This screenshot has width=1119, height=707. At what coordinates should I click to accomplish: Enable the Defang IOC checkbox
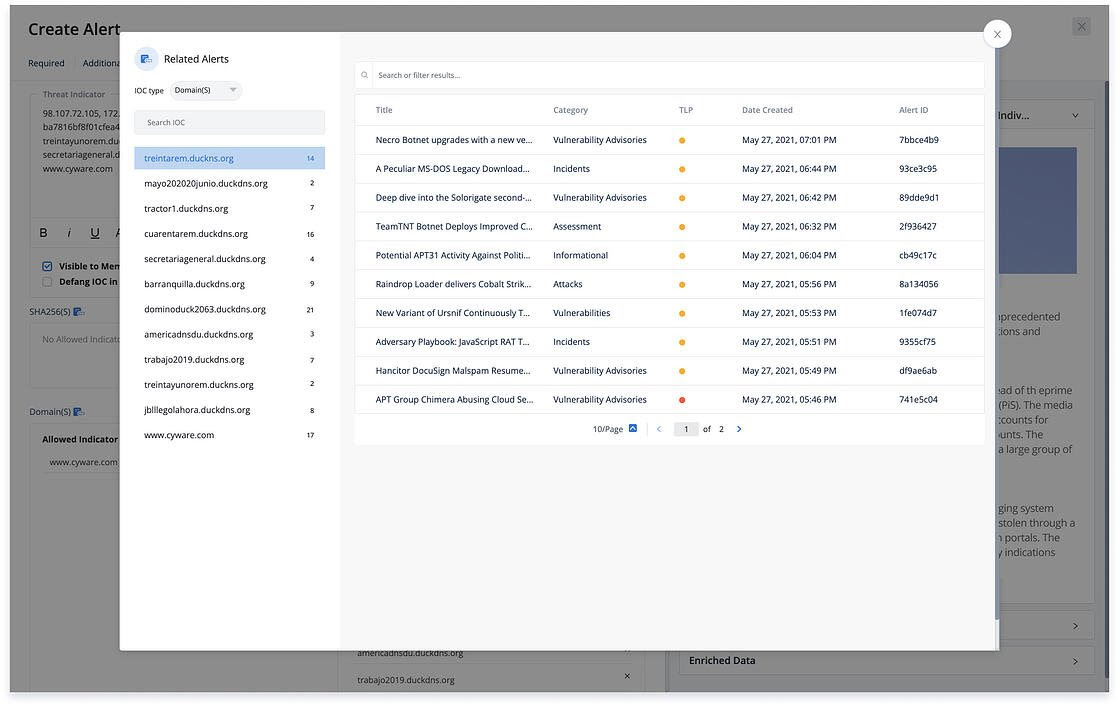click(47, 282)
